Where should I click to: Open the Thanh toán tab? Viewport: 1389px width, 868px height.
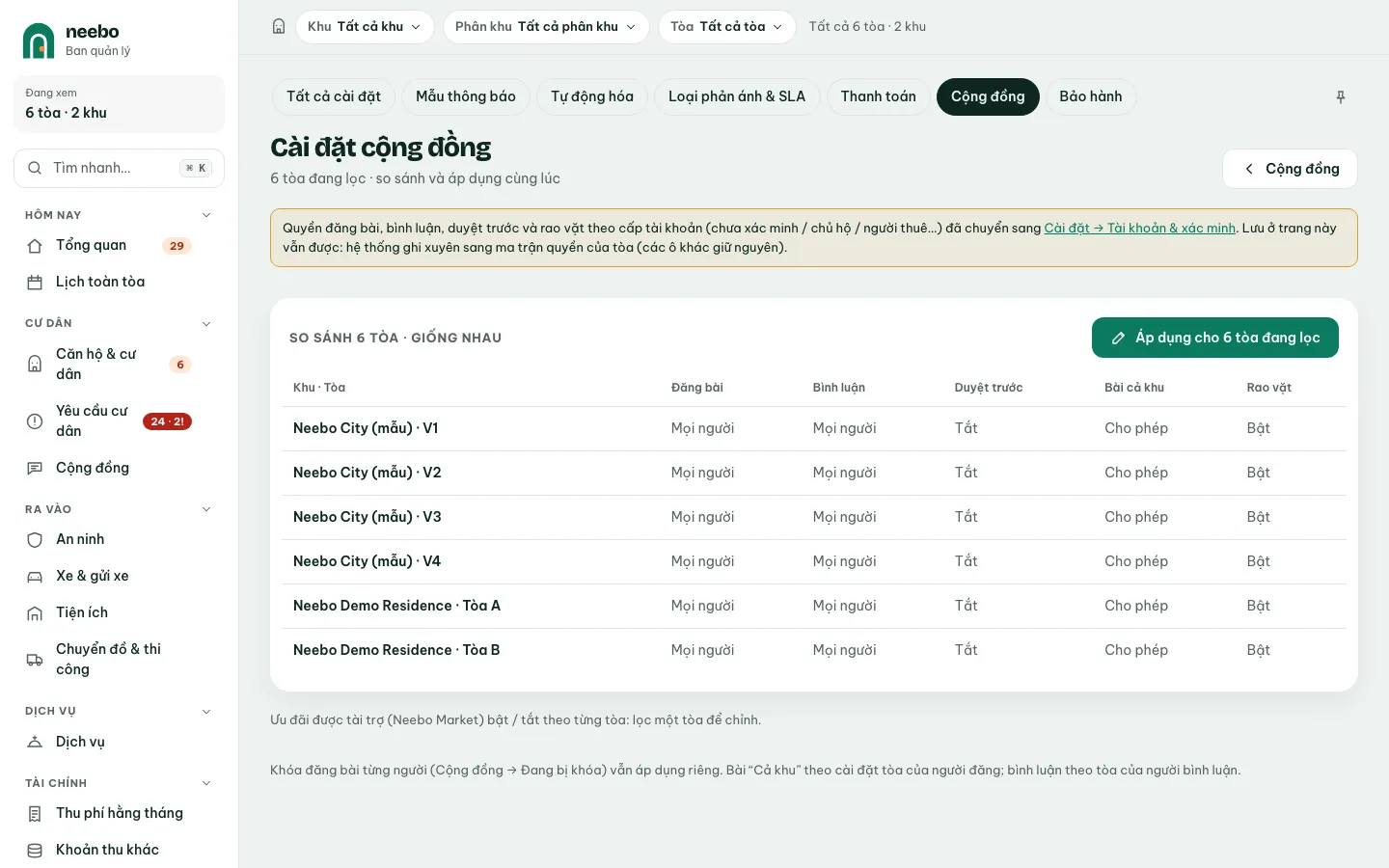pos(879,96)
